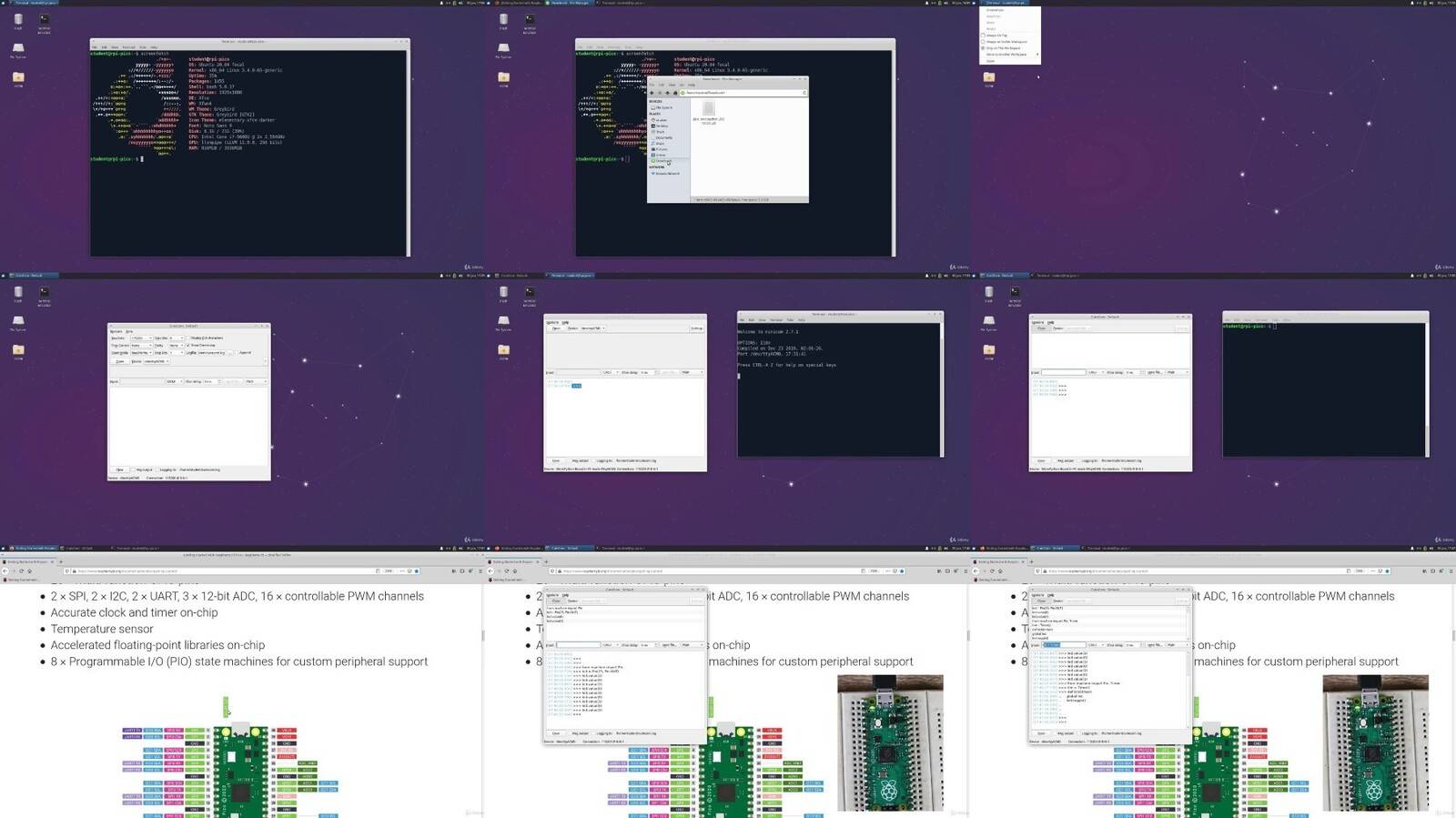Click the Char delay spinner in CuteCom settings
This screenshot has height=818, width=1456.
210,381
